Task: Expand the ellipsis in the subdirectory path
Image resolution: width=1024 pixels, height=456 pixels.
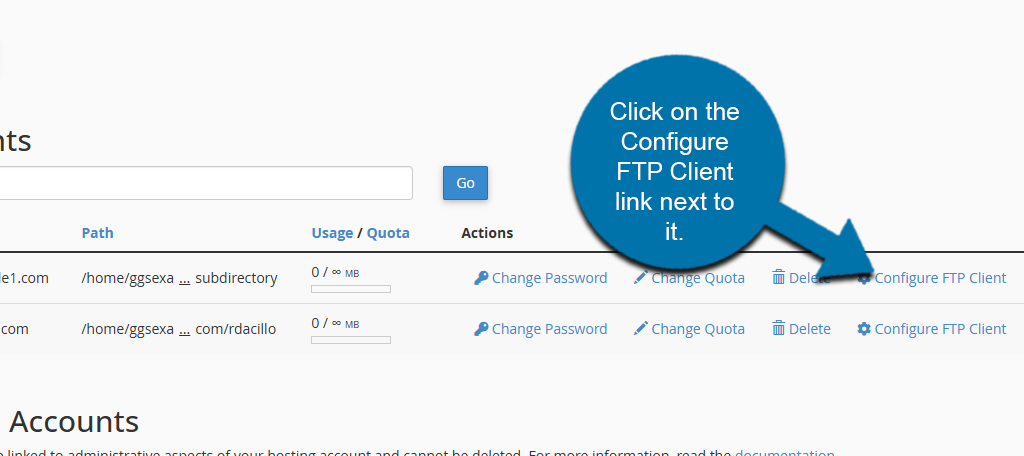Action: click(x=184, y=279)
